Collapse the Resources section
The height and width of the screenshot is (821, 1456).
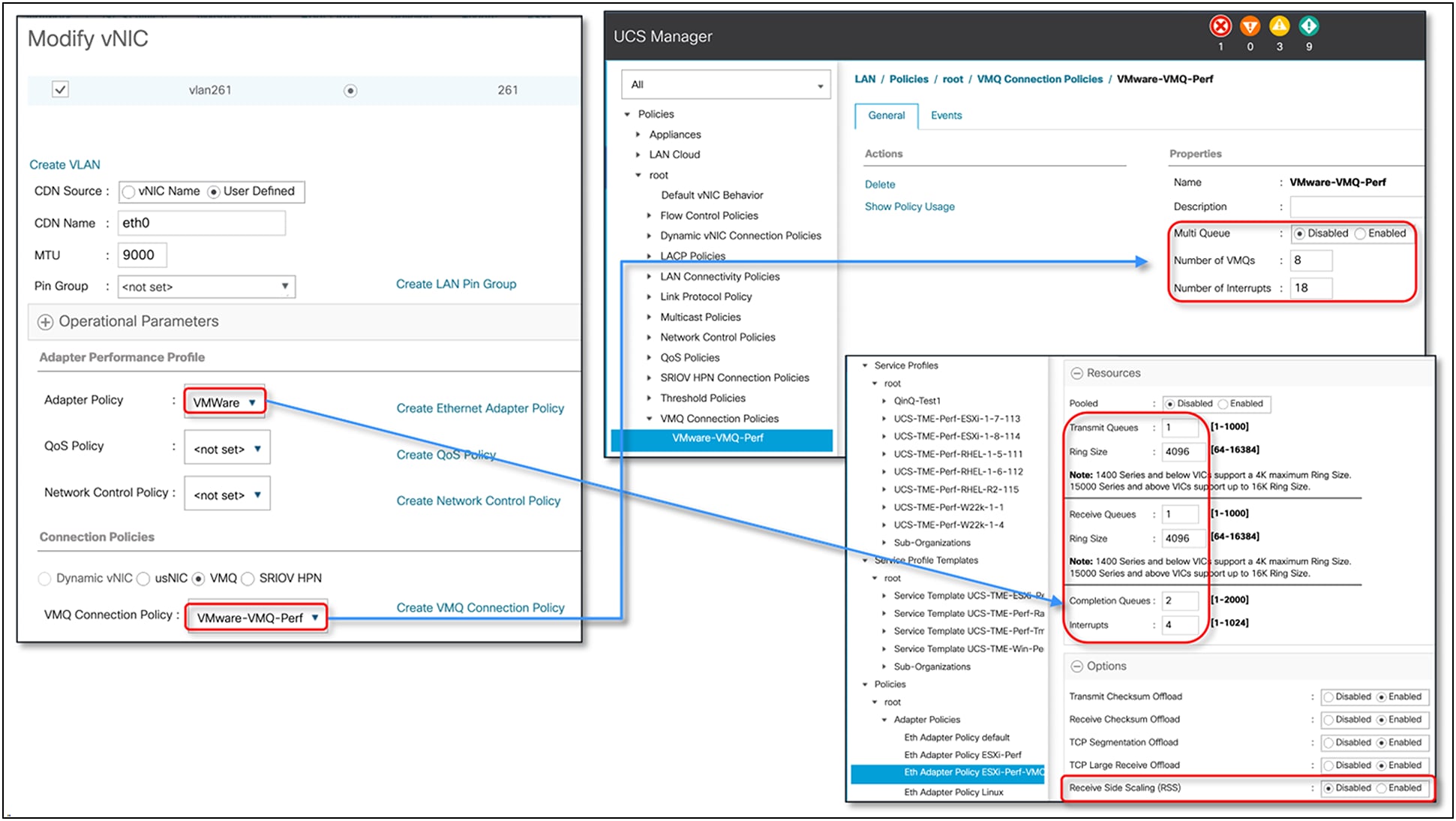[x=1076, y=373]
